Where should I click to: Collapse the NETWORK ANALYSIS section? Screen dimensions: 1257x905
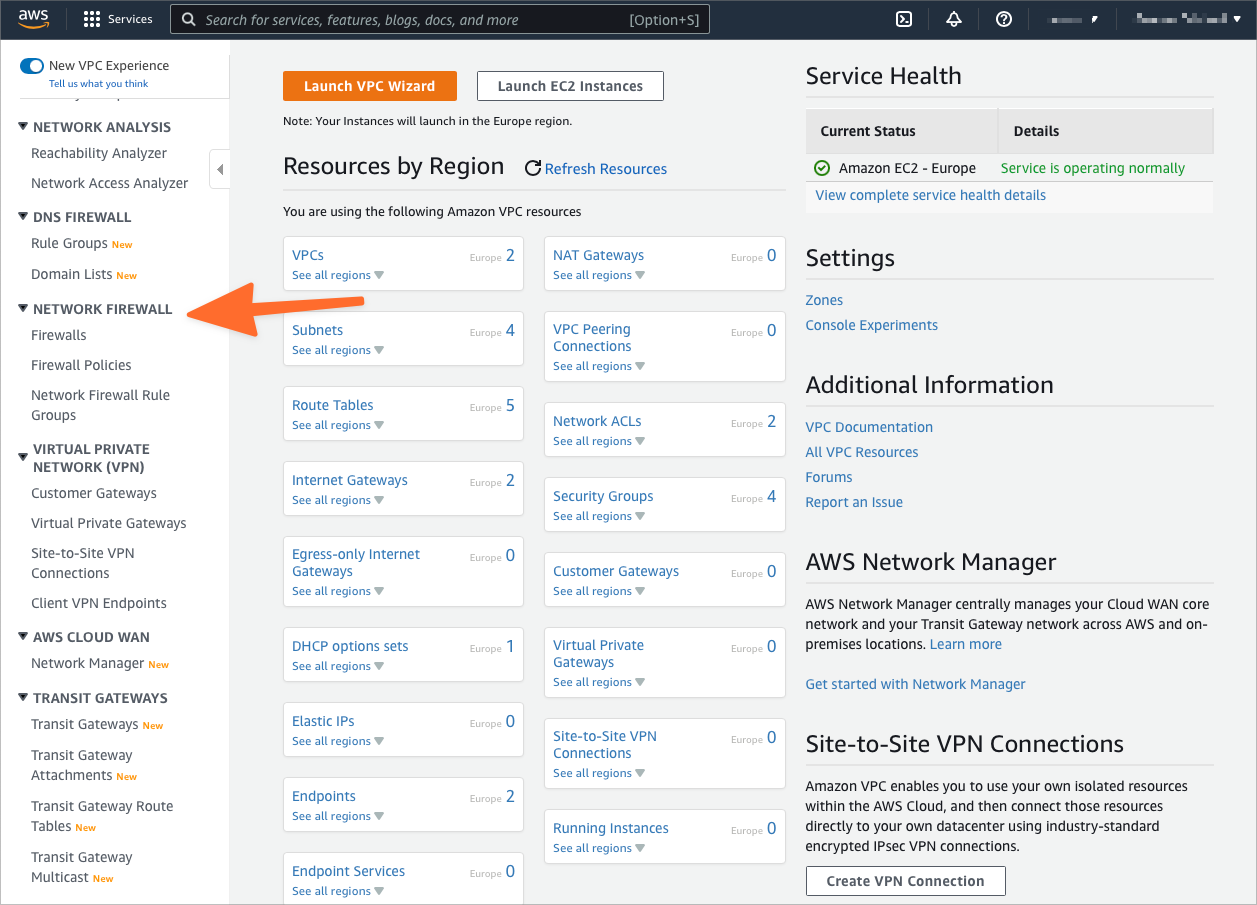(x=23, y=126)
